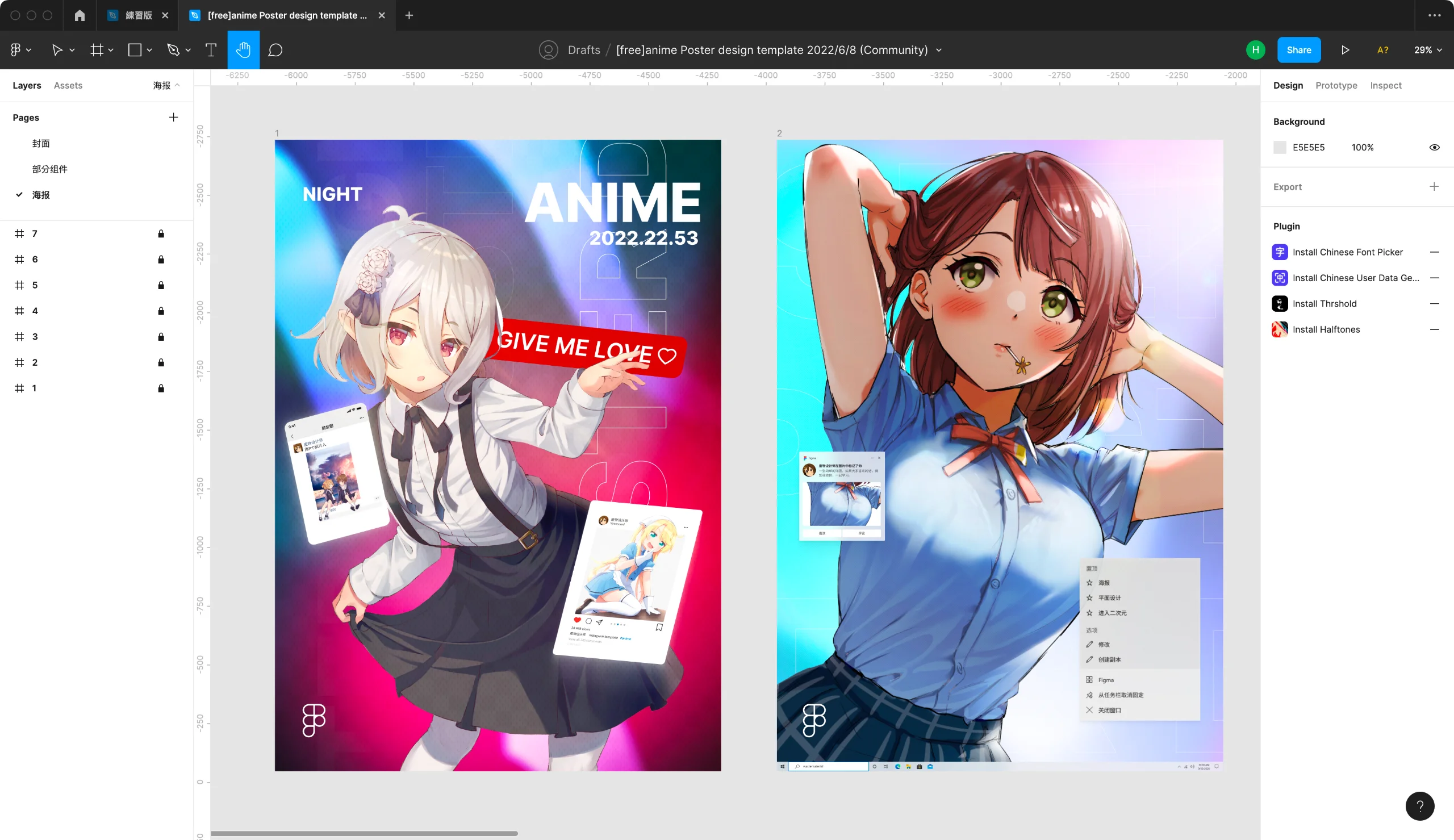
Task: Present prototype with play button
Action: click(1345, 50)
